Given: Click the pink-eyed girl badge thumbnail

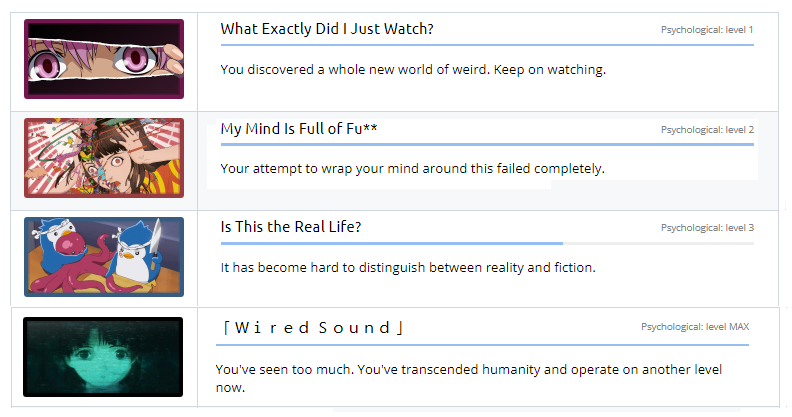Looking at the screenshot, I should point(104,59).
